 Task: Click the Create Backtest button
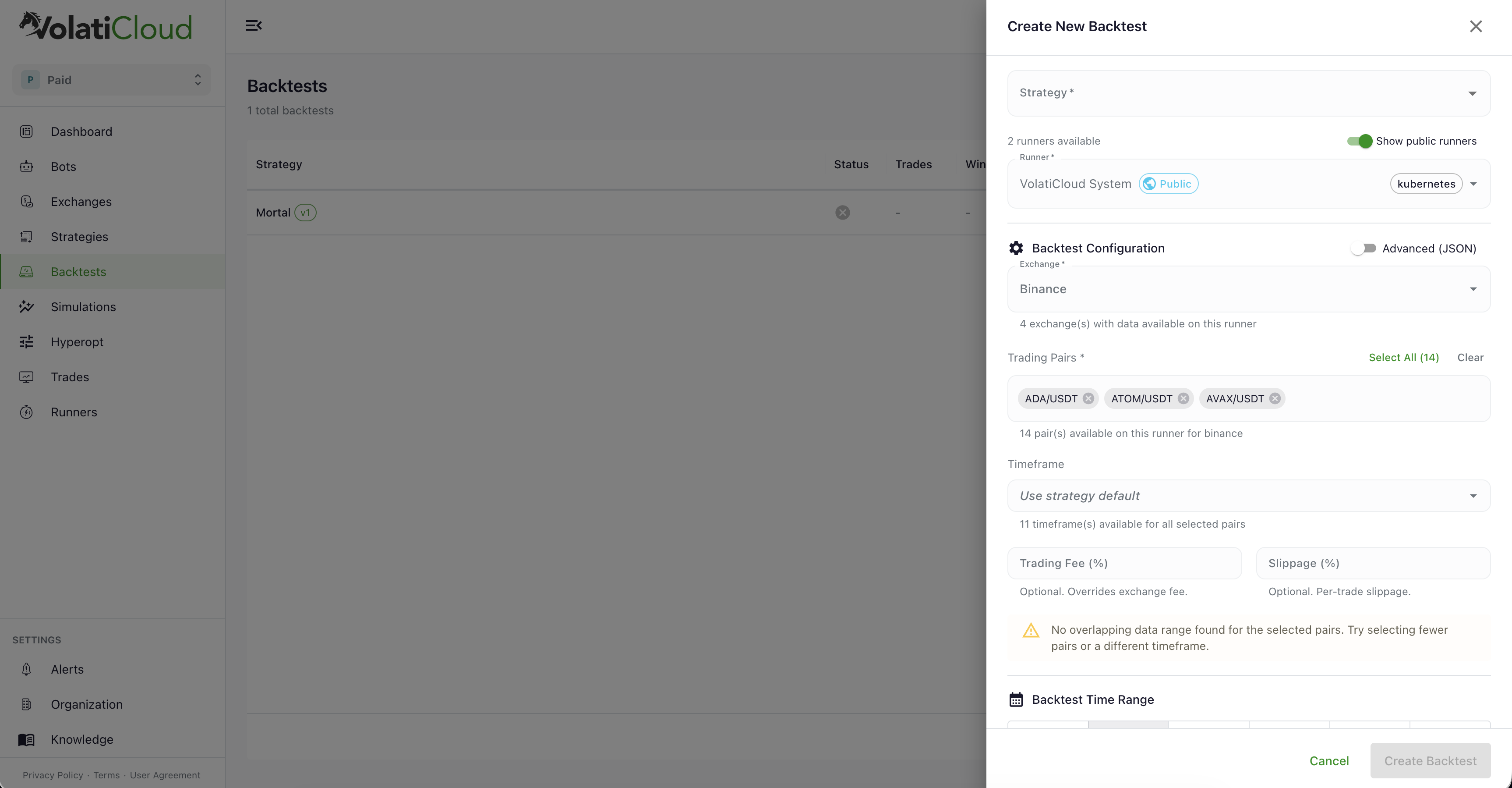1431,760
